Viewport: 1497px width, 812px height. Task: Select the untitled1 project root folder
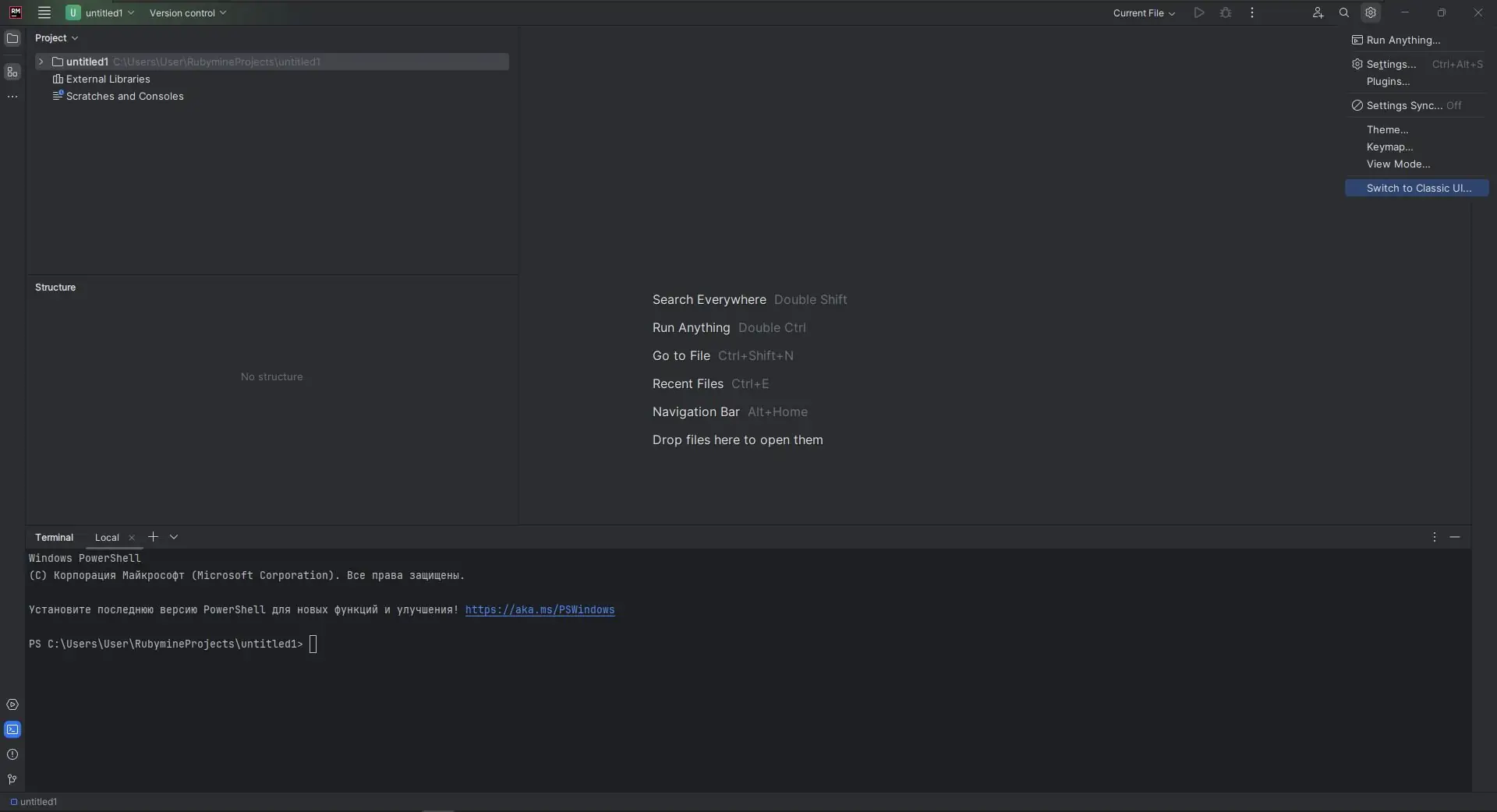click(x=272, y=62)
